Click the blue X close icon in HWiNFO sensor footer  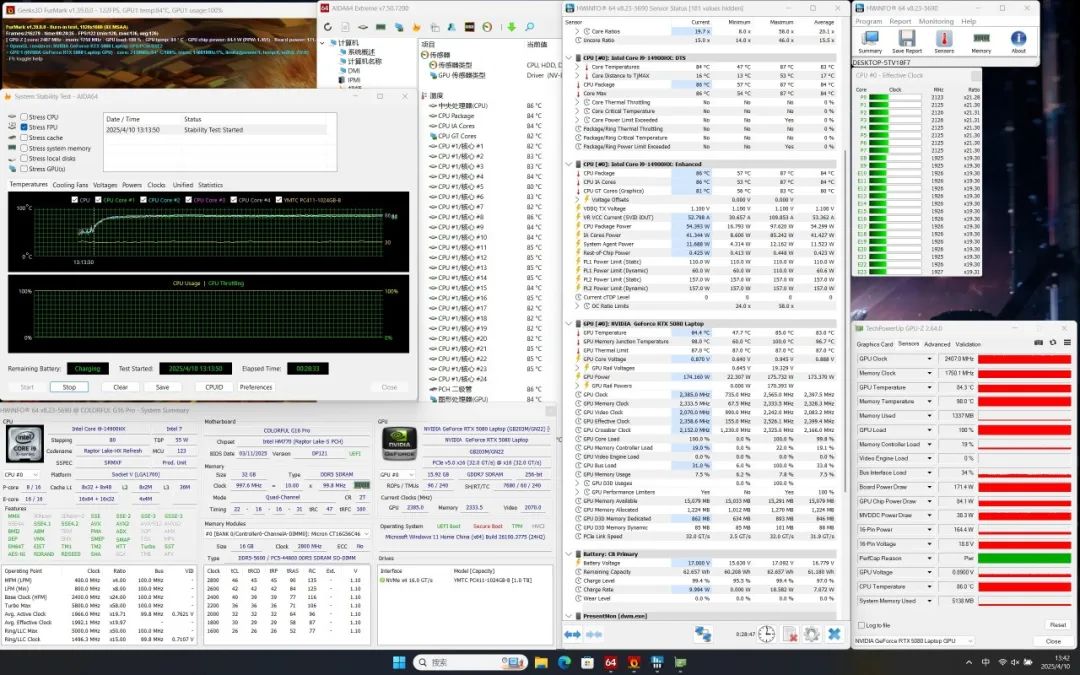[834, 634]
